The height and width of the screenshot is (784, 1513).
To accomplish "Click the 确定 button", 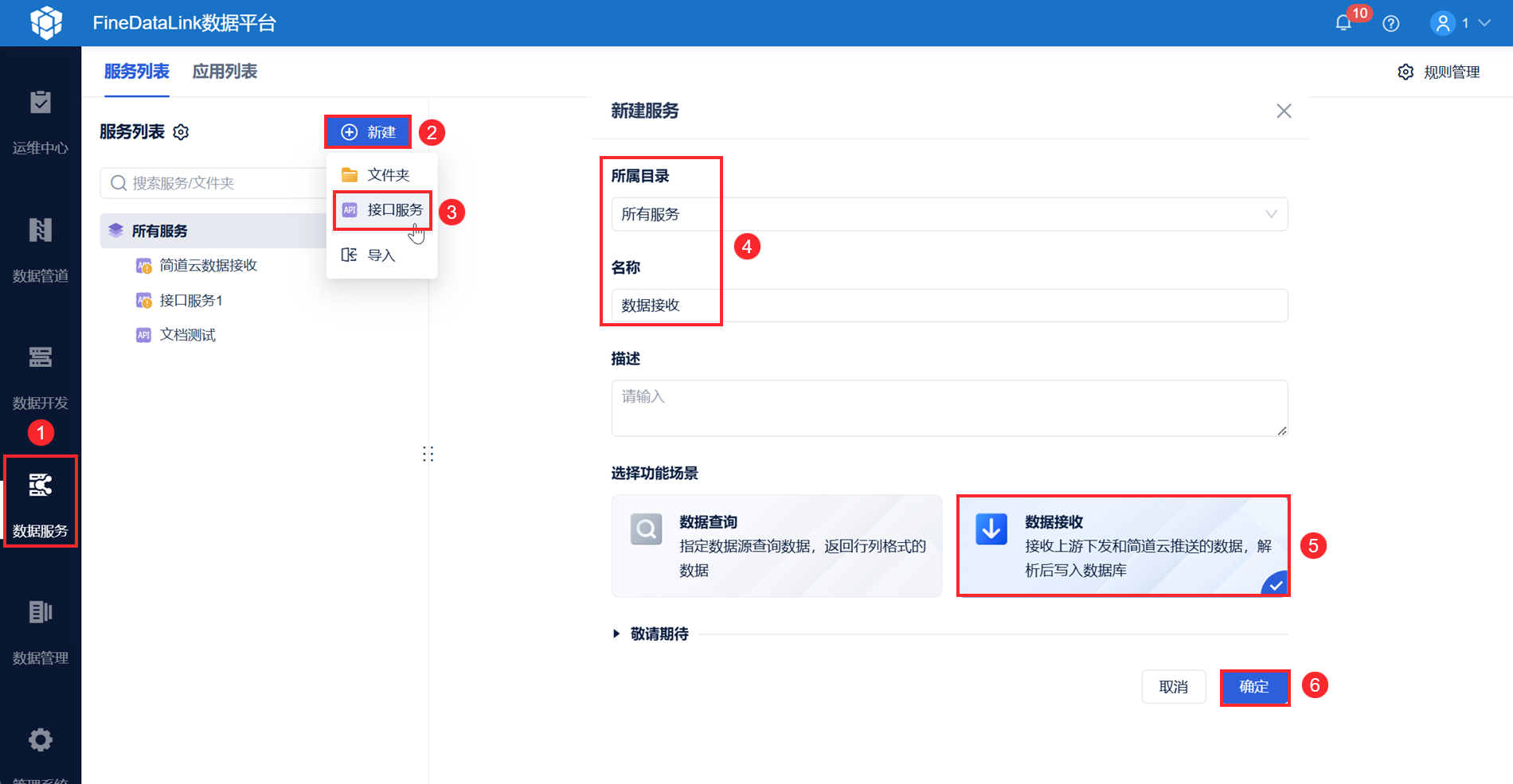I will click(x=1254, y=687).
